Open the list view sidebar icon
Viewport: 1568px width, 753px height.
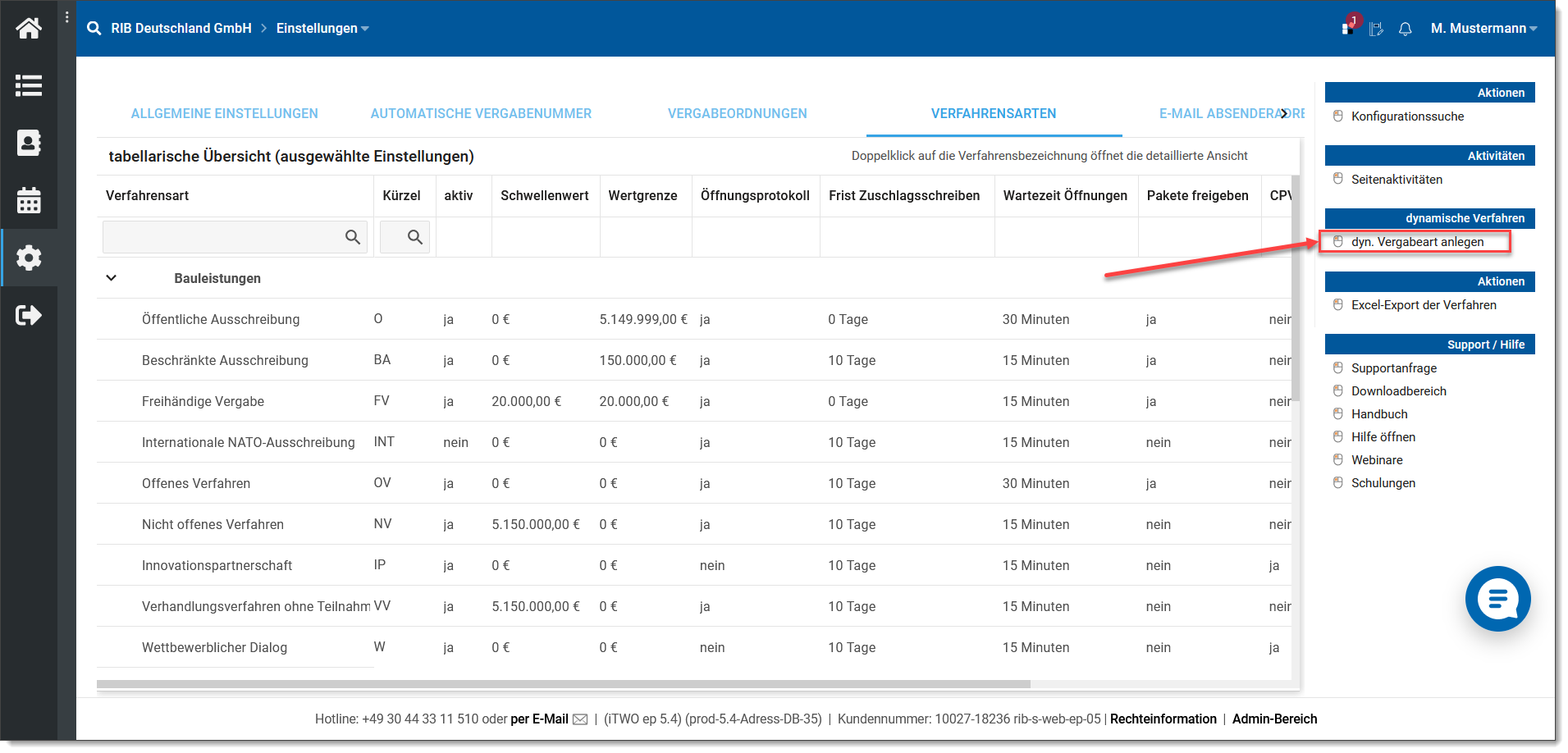pyautogui.click(x=29, y=85)
